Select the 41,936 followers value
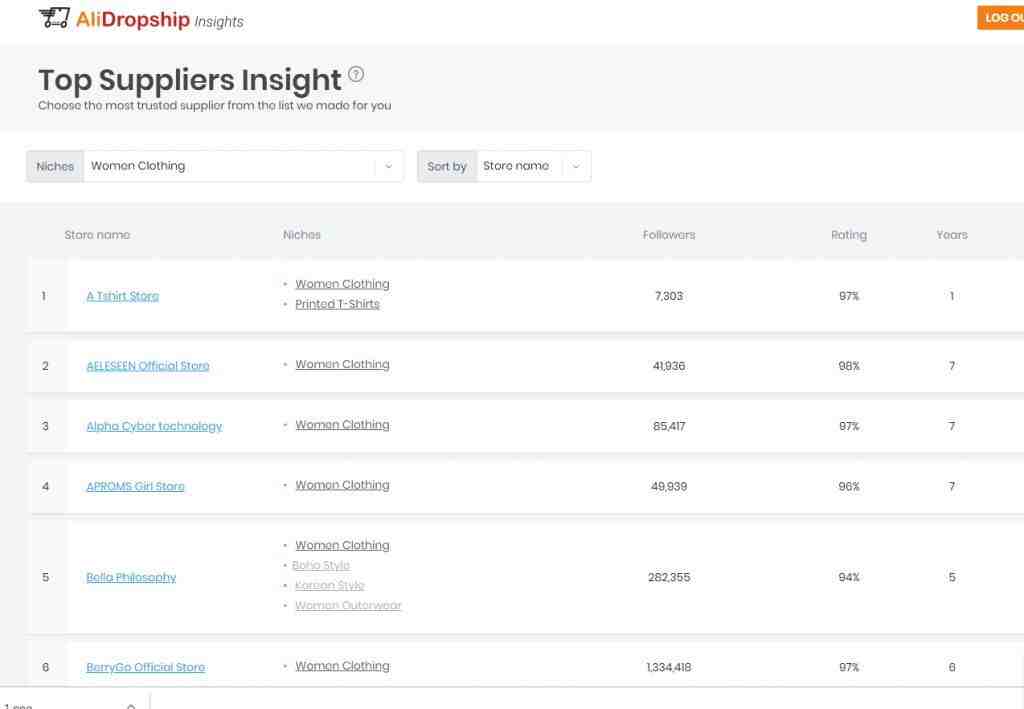This screenshot has height=709, width=1024. pyautogui.click(x=669, y=366)
